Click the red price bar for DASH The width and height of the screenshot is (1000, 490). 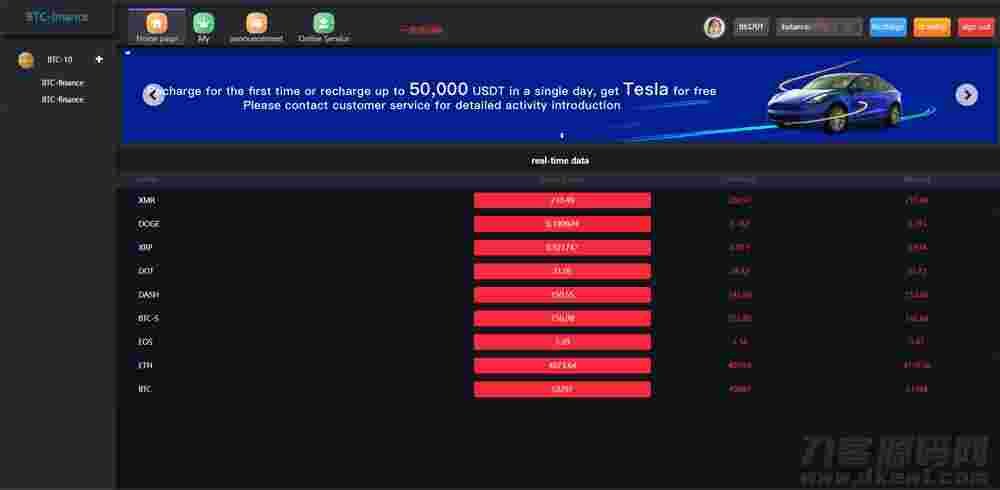[562, 295]
